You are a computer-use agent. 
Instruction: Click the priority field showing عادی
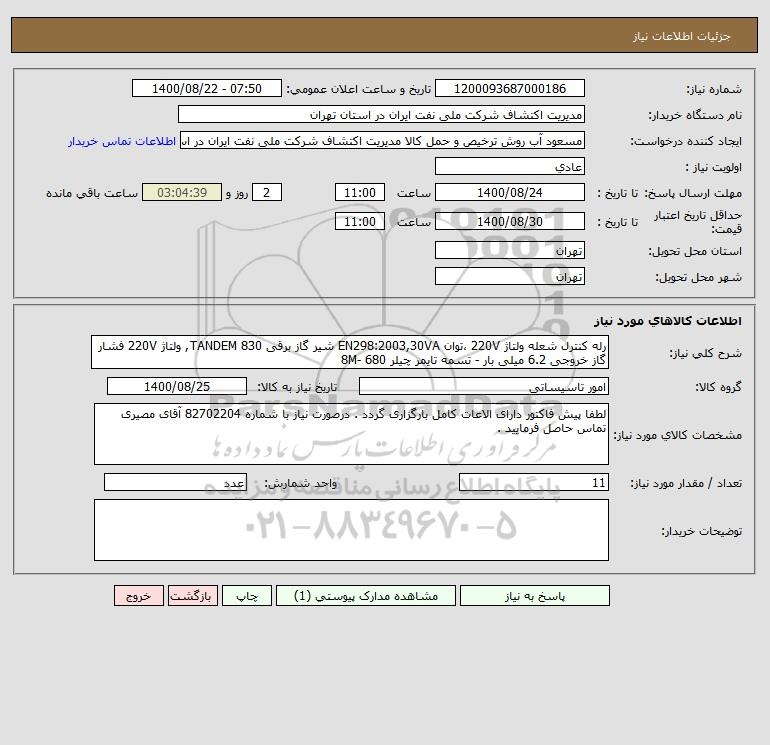510,167
